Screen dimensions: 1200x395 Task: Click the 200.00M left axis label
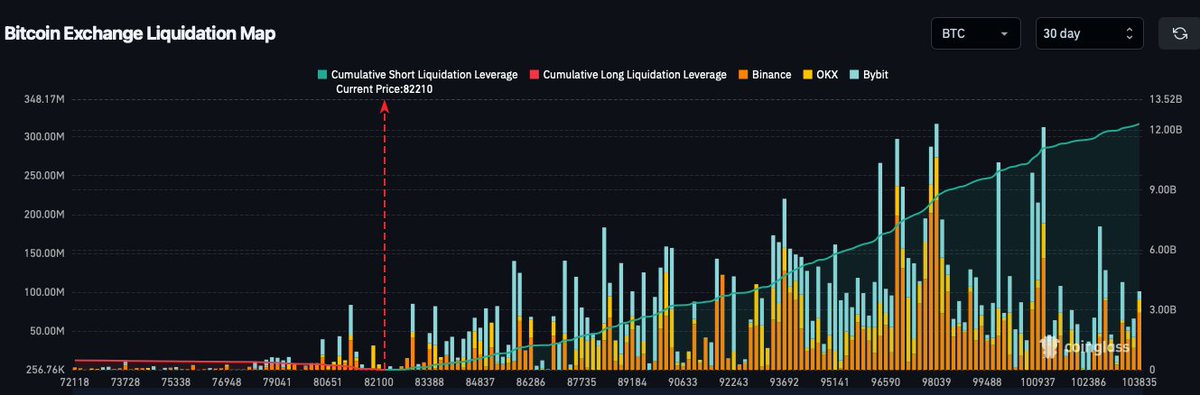pyautogui.click(x=43, y=214)
